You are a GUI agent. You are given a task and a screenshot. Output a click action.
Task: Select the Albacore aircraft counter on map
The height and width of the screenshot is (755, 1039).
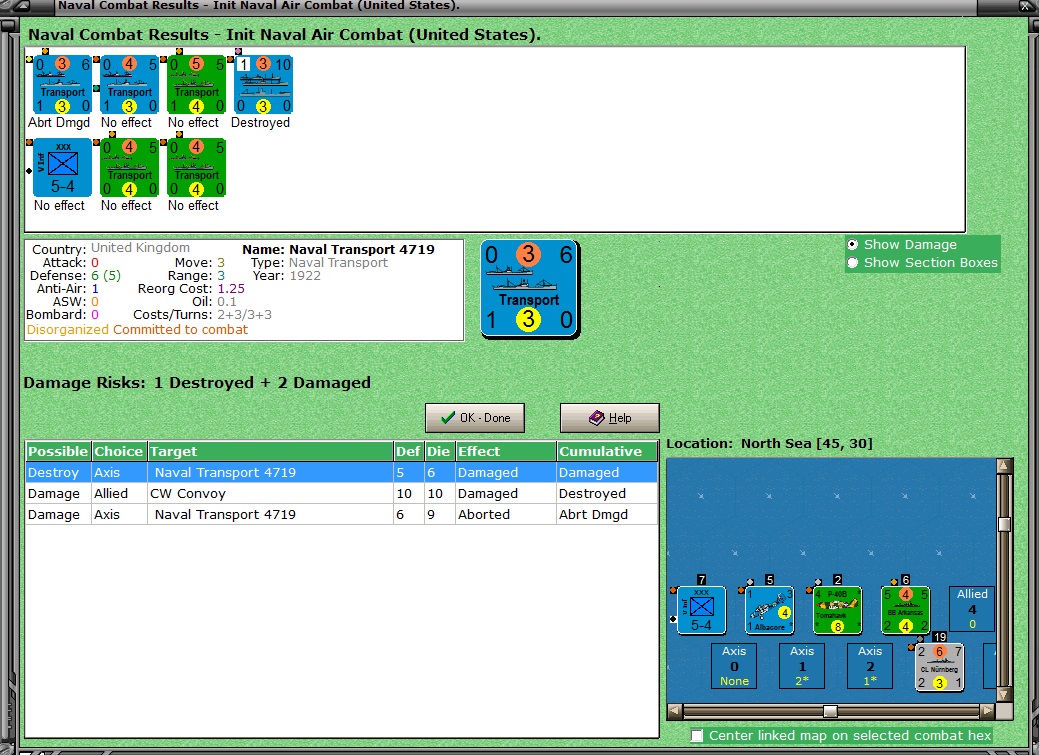(769, 610)
